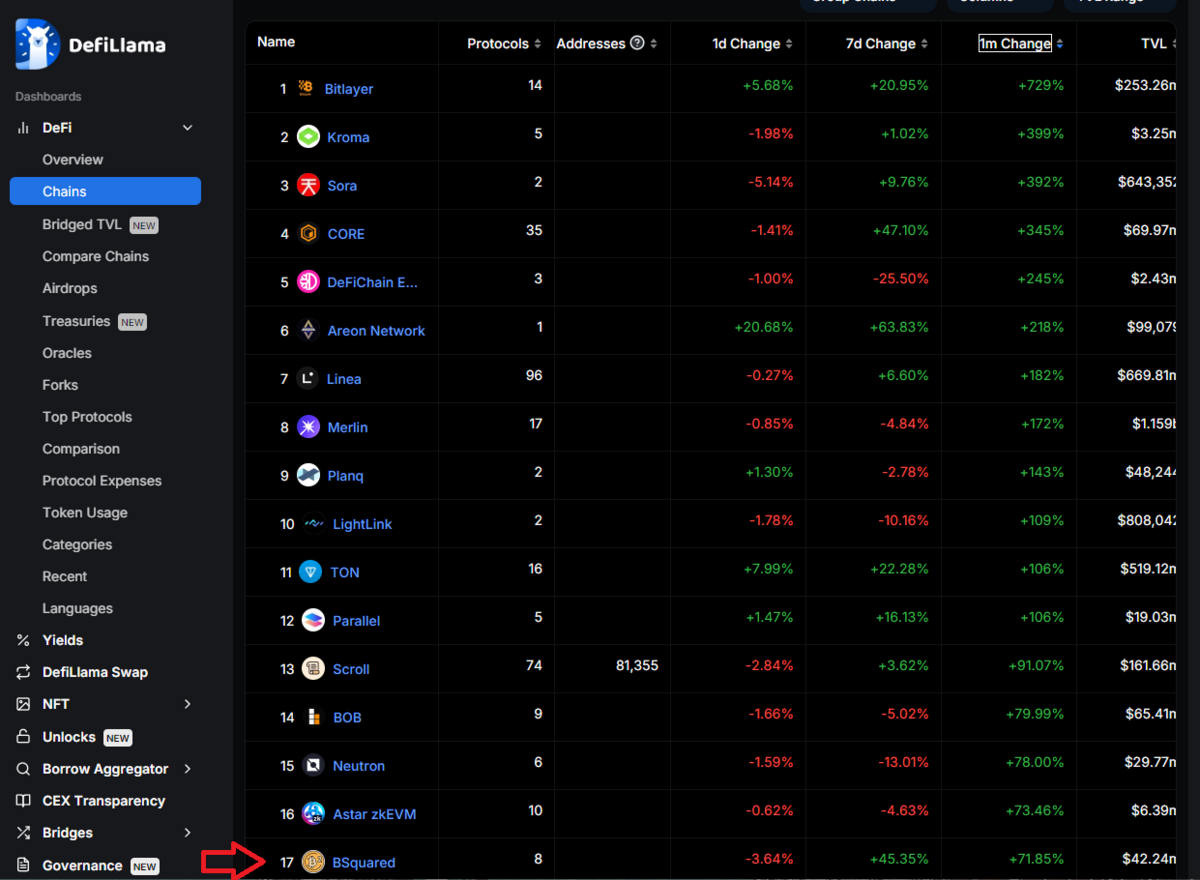Click the CORE chain icon
This screenshot has height=880, width=1200.
(308, 233)
